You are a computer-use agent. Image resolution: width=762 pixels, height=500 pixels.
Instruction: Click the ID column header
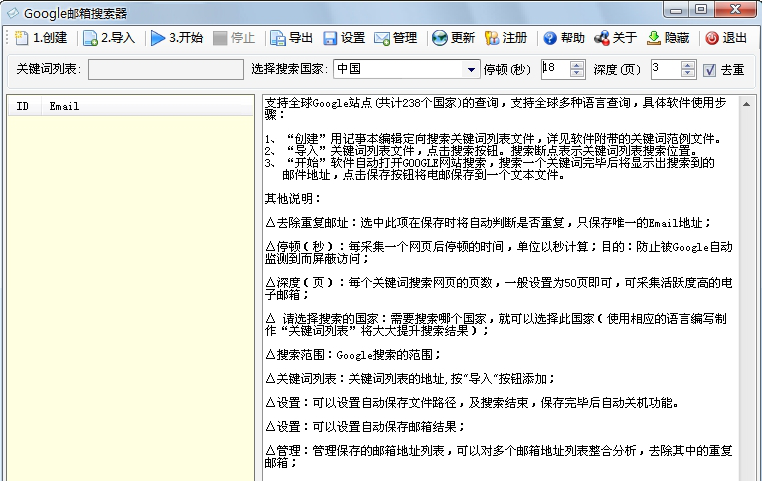click(x=23, y=106)
